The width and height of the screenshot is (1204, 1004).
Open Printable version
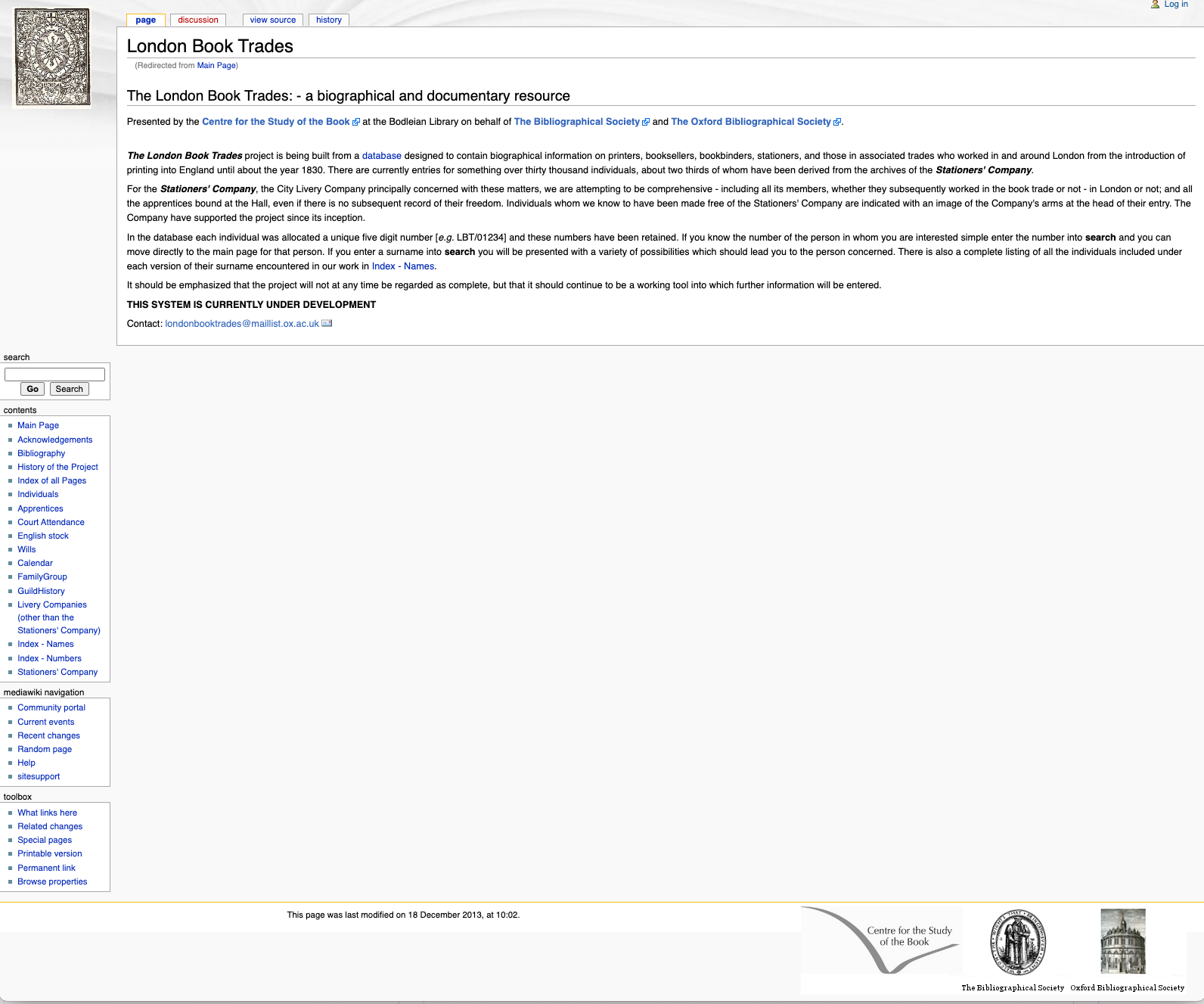tap(50, 853)
